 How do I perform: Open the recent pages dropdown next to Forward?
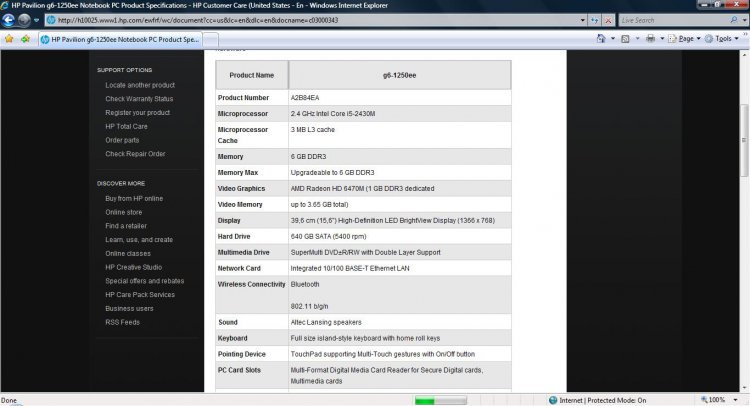[36, 20]
